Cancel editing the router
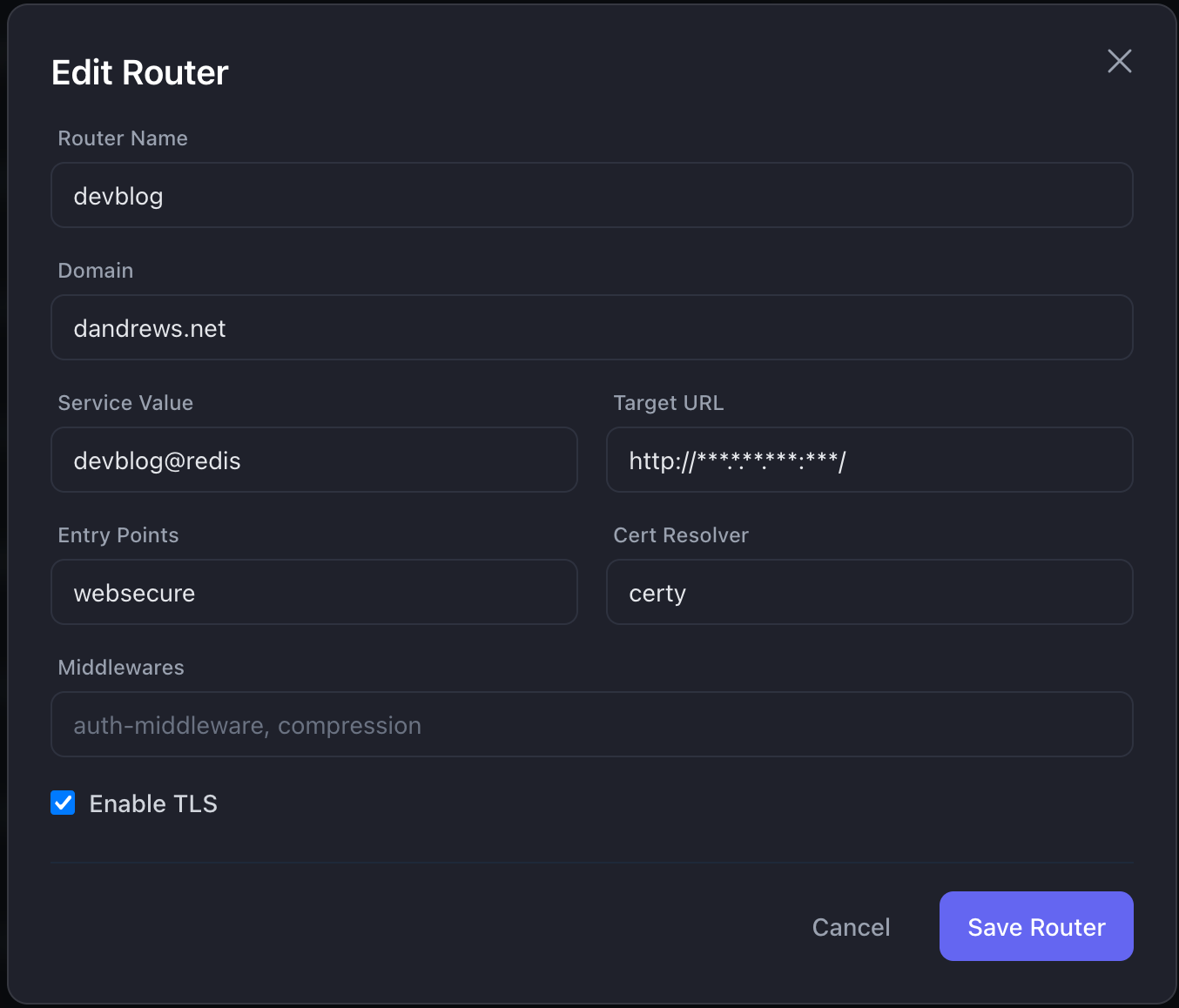This screenshot has width=1179, height=1008. tap(851, 927)
